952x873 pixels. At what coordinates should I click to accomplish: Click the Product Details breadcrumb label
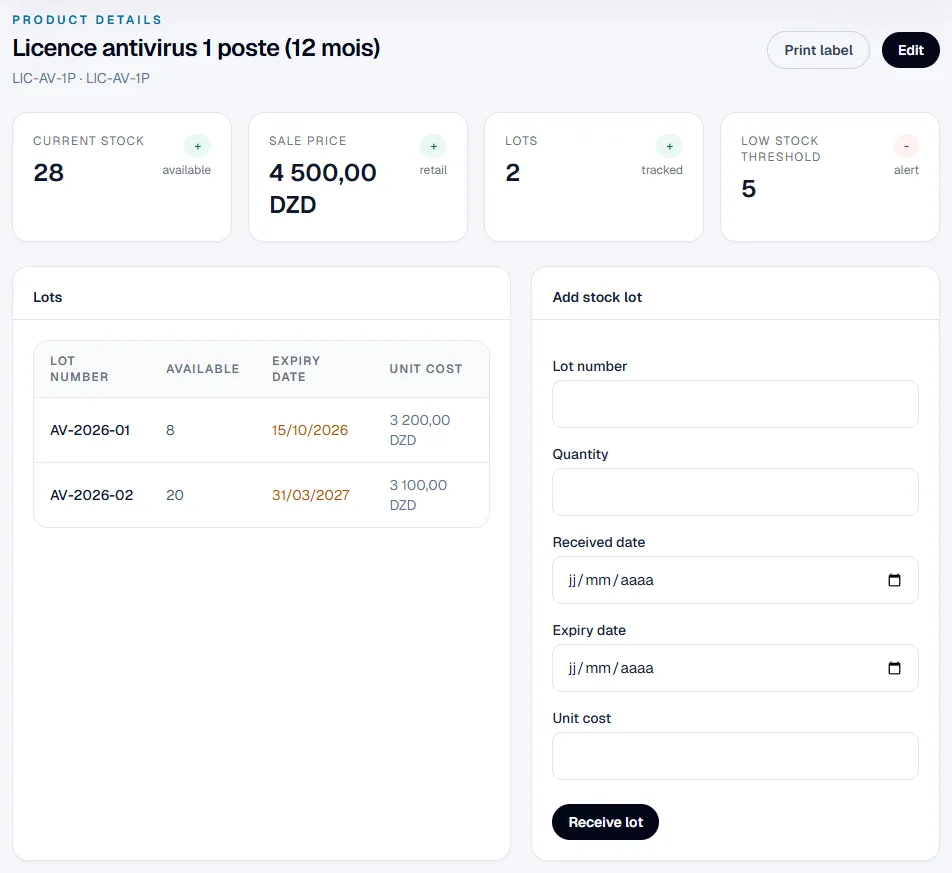[87, 19]
